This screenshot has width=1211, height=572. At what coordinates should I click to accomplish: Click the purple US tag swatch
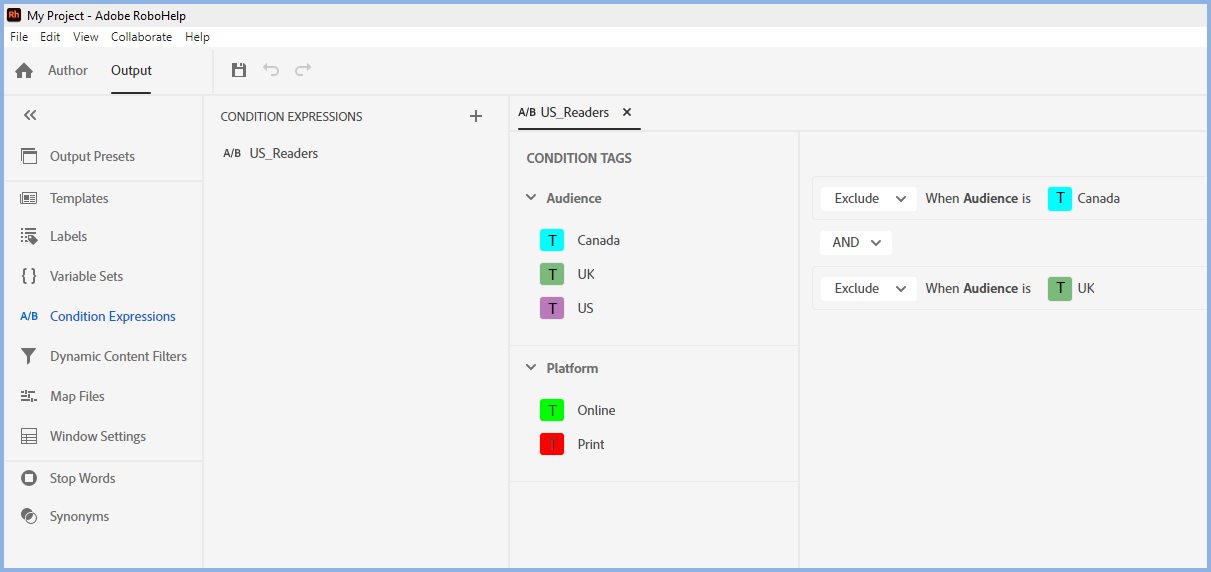pyautogui.click(x=552, y=308)
